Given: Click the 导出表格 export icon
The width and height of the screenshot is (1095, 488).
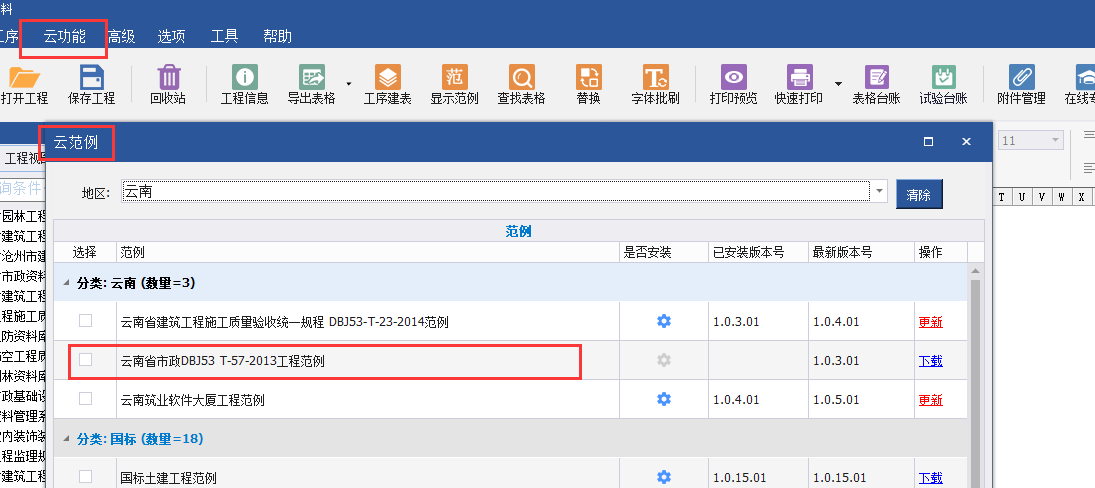Looking at the screenshot, I should point(311,77).
